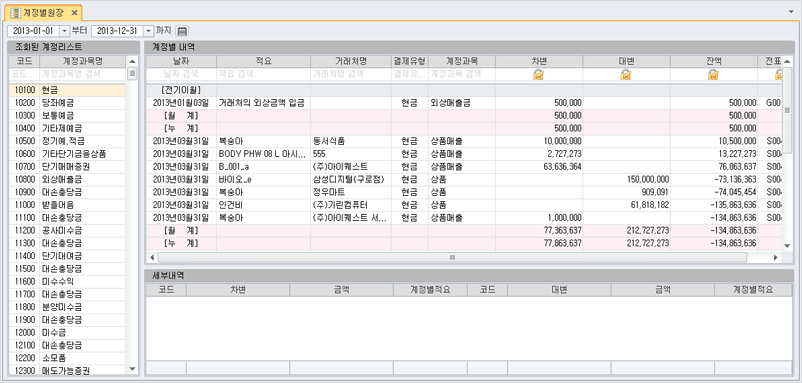Click the 적요 검색 filter field
802x383 pixels.
tap(263, 74)
